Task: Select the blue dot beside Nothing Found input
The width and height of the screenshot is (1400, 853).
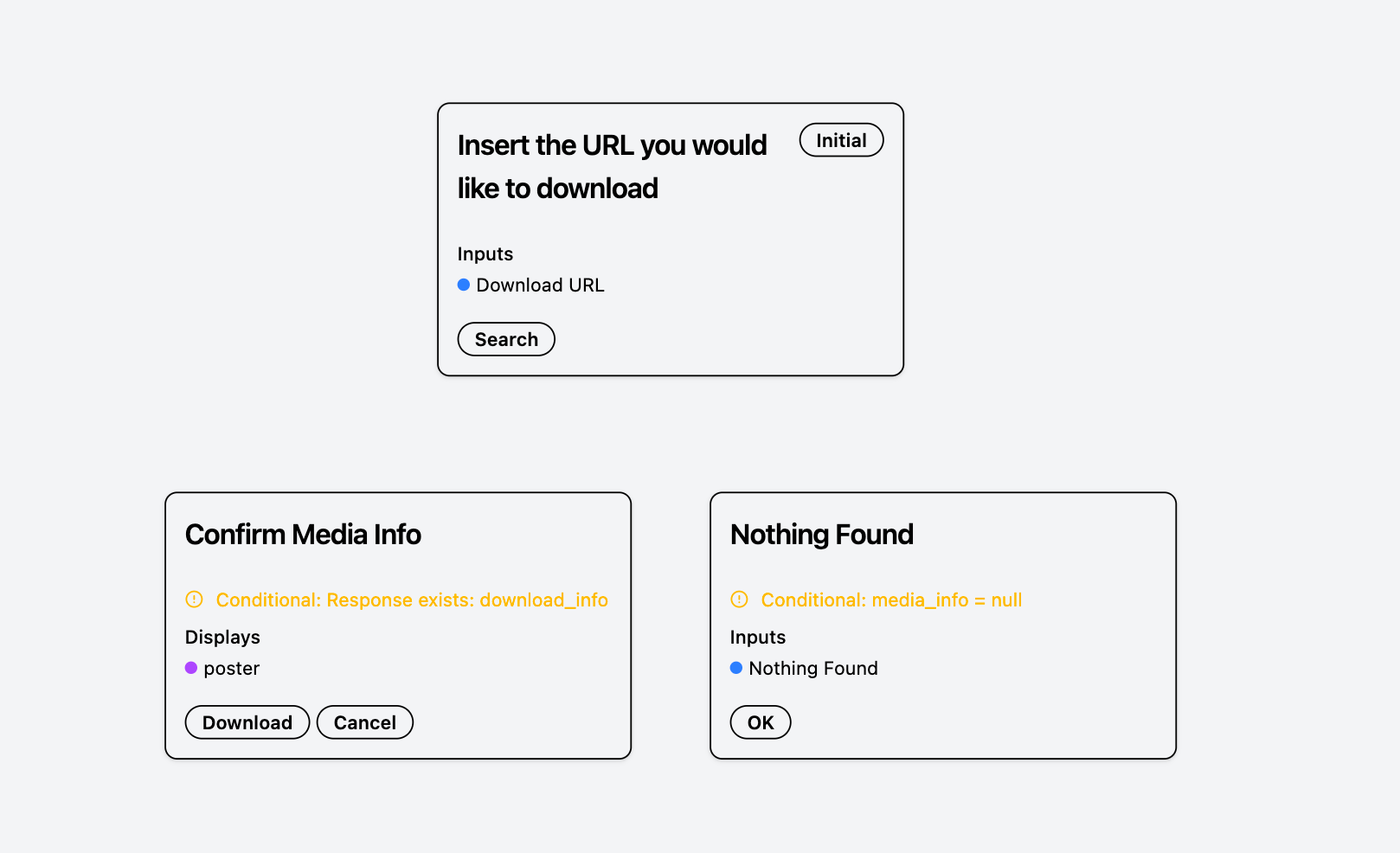Action: click(736, 668)
